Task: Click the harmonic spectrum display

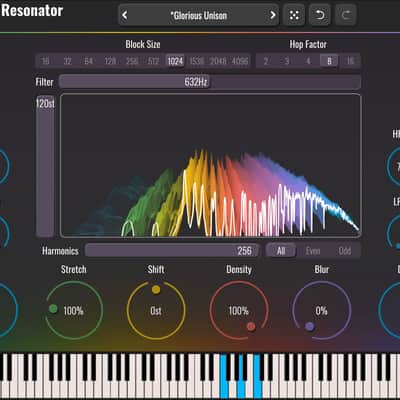Action: pos(210,166)
